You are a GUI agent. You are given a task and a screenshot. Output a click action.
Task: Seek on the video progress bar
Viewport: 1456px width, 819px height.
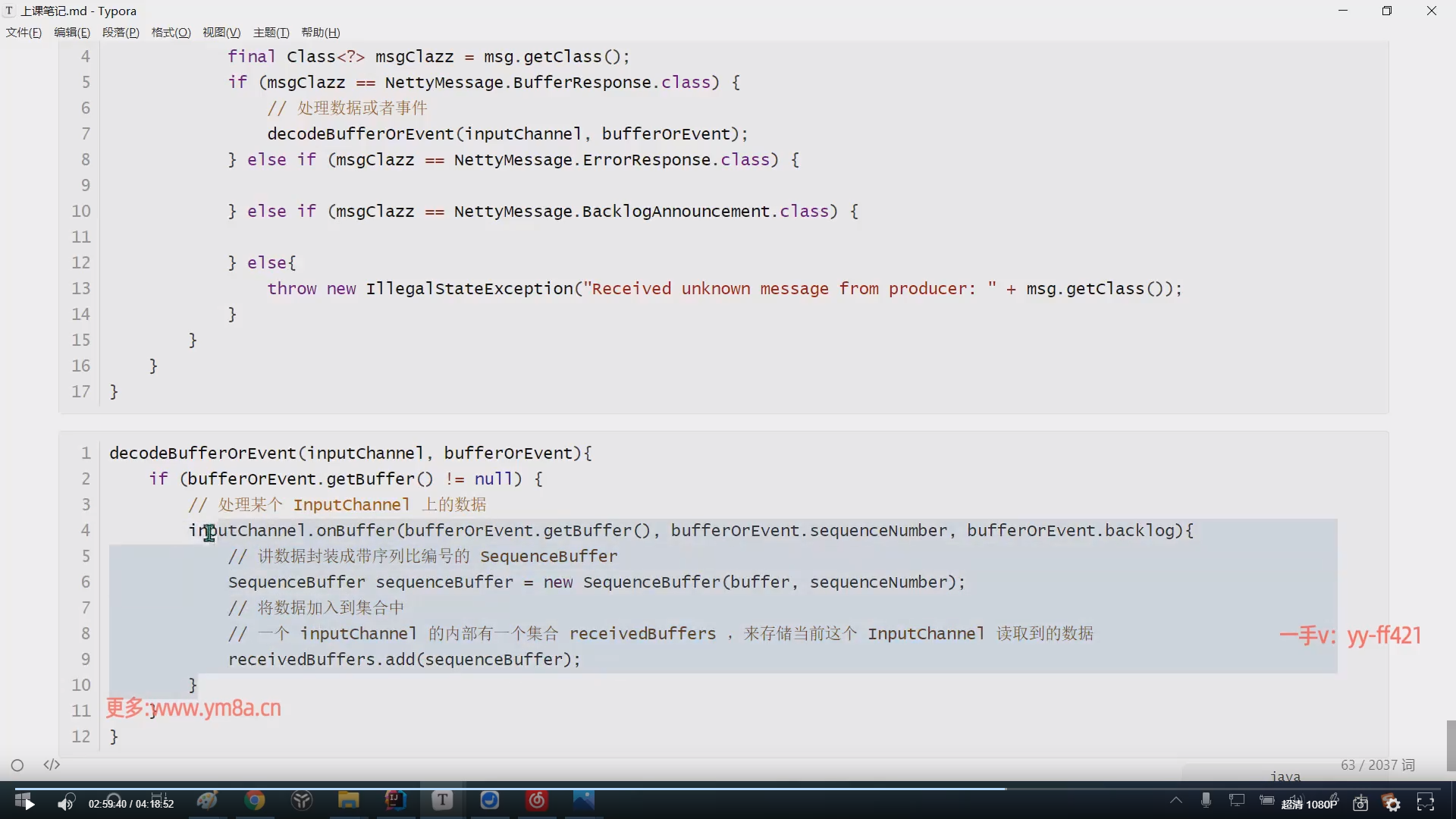point(728,789)
